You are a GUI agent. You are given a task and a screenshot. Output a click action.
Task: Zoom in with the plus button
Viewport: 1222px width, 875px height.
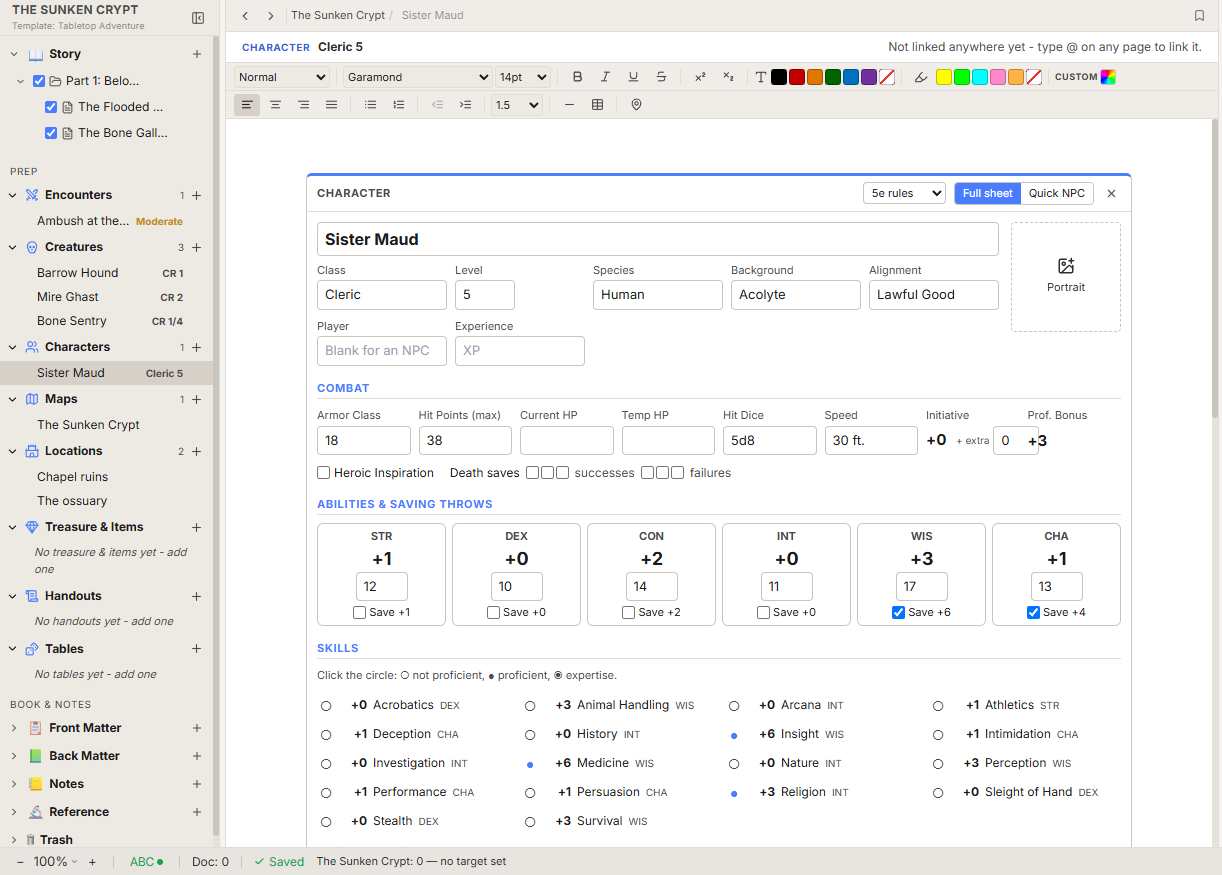[92, 862]
